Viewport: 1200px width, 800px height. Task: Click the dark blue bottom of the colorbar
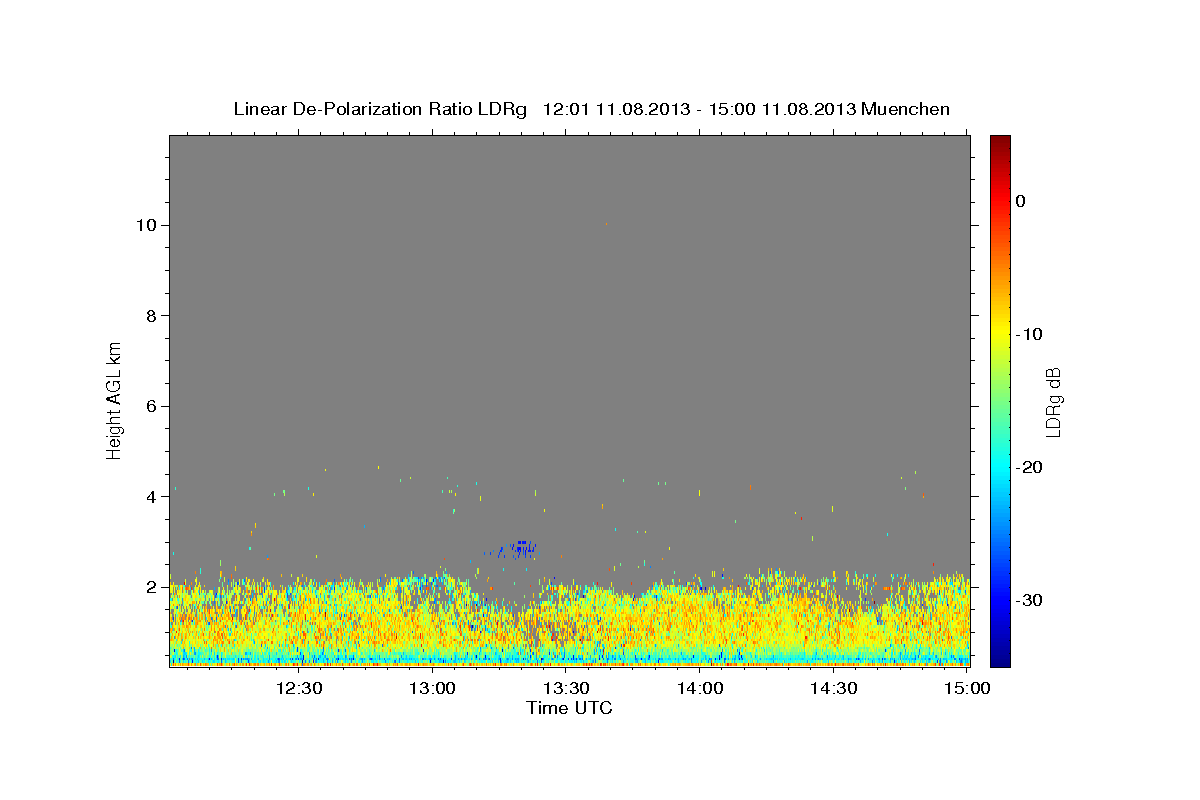click(x=1000, y=658)
